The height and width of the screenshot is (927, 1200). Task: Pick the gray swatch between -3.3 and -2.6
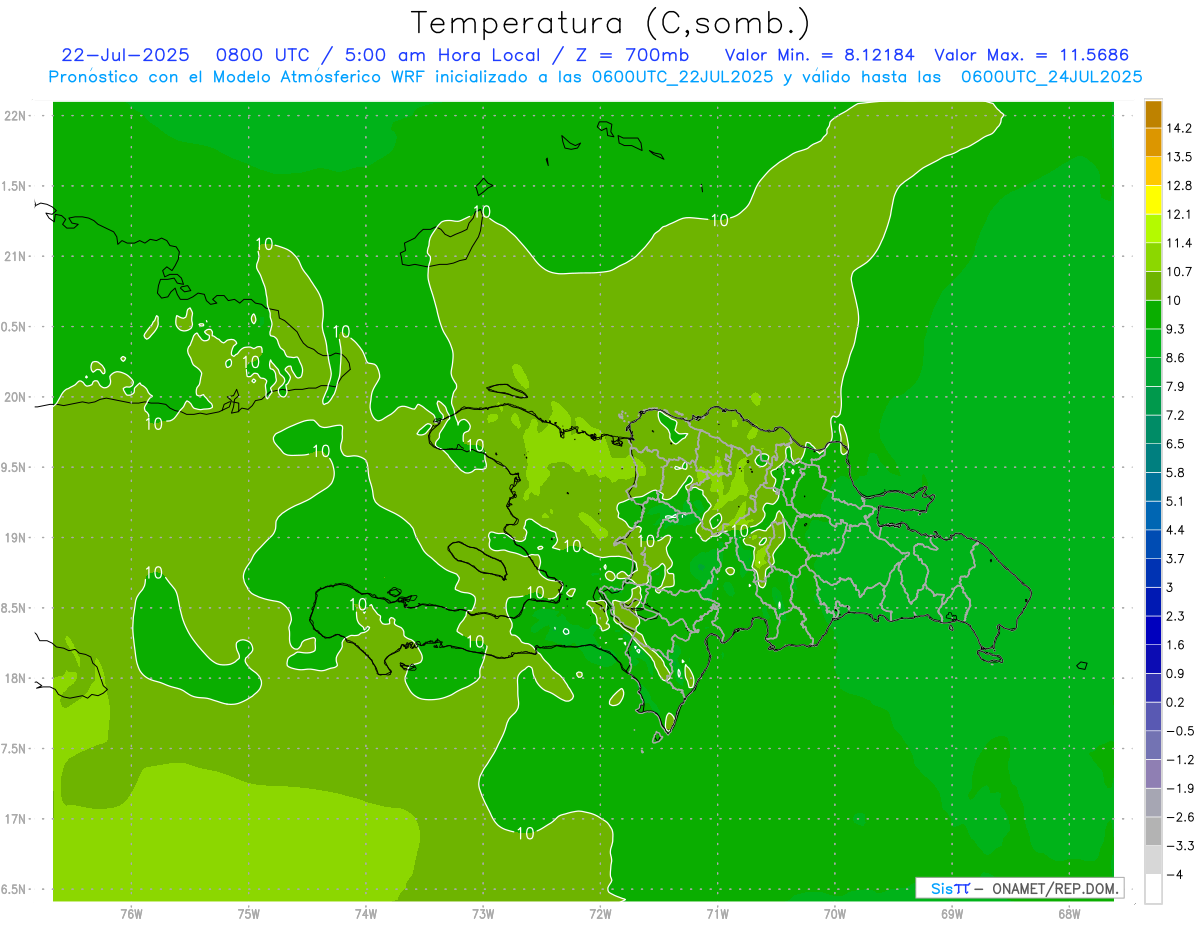pos(1153,831)
